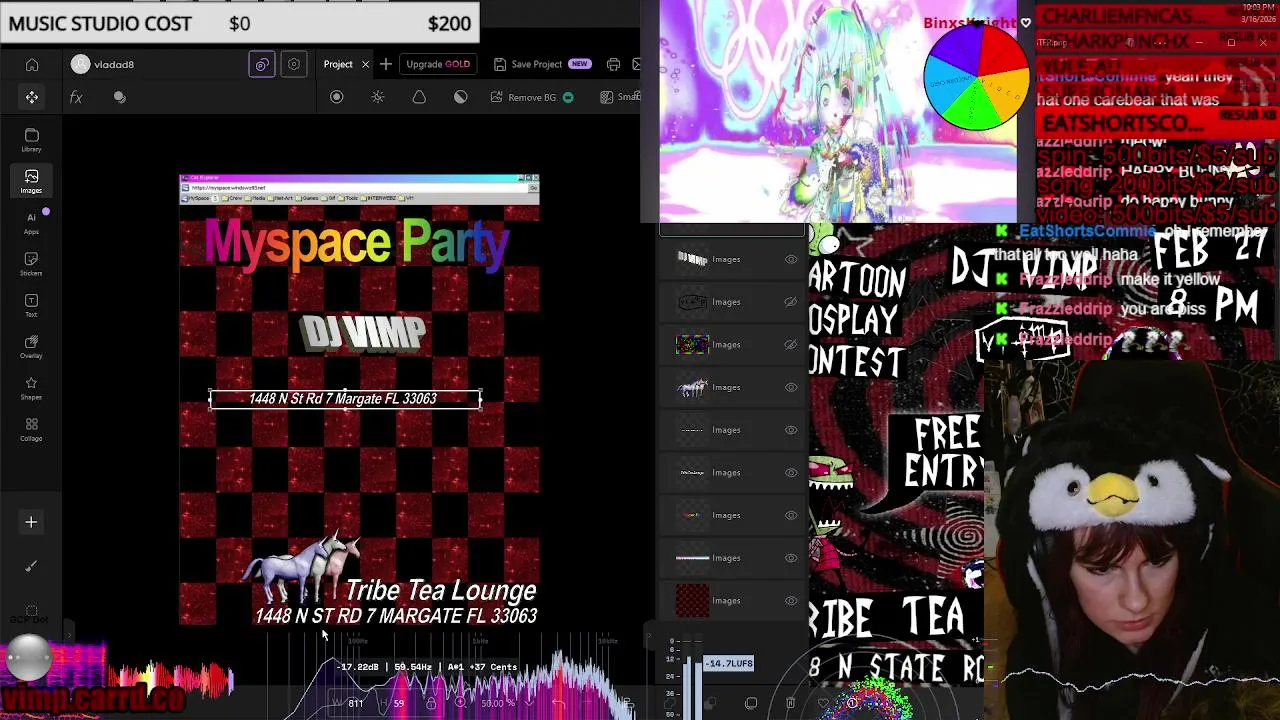Click bottom '1448 N ST RD 7 MARGATE' text
This screenshot has height=720, width=1280.
396,616
